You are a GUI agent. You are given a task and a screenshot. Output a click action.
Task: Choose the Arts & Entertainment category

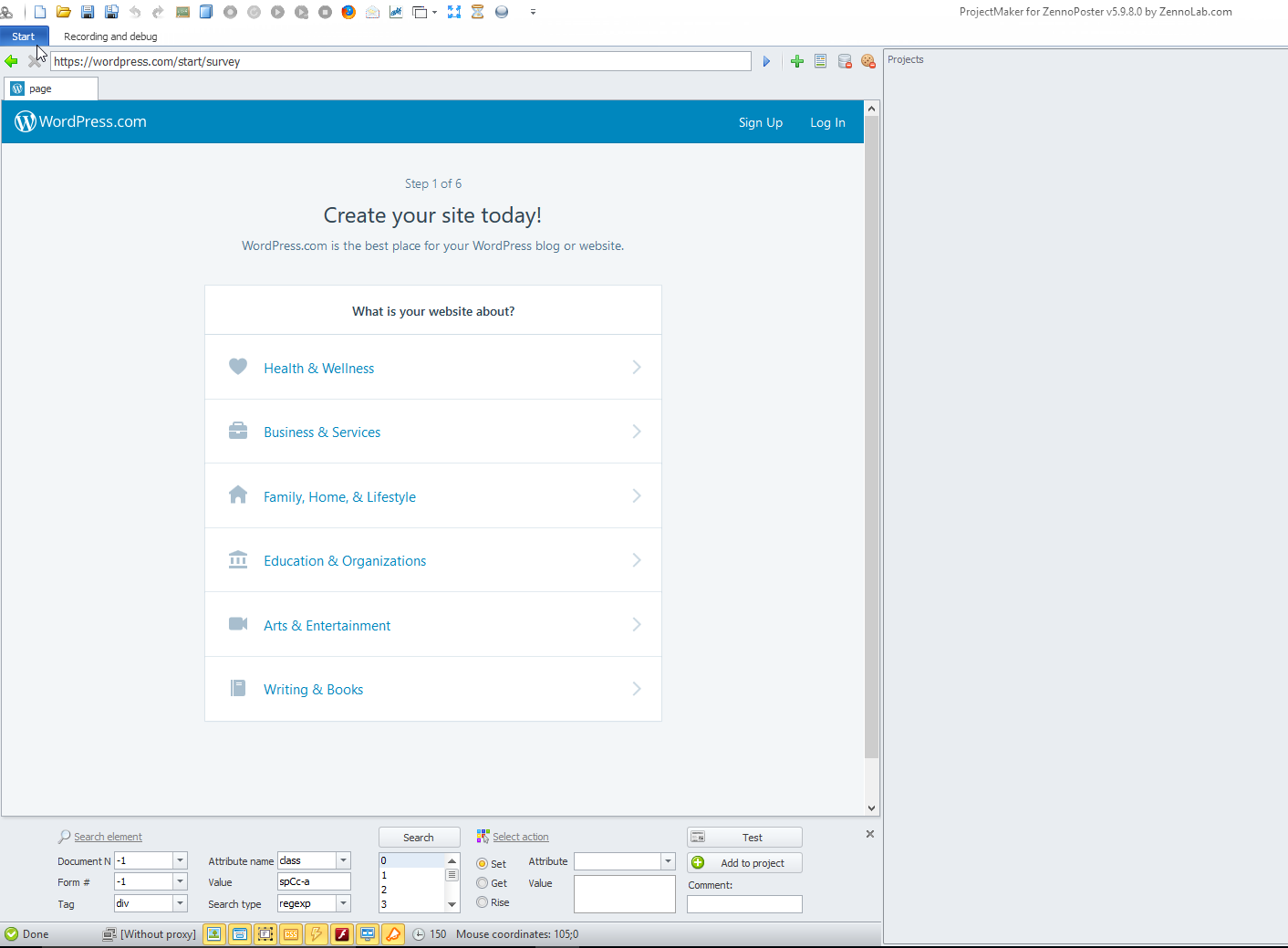click(x=433, y=624)
